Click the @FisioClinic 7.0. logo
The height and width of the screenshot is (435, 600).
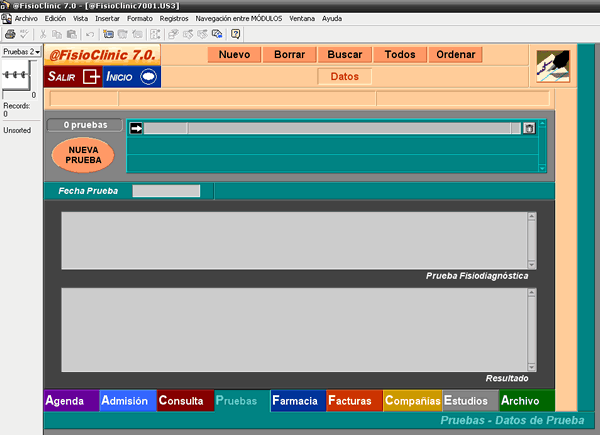(x=103, y=55)
